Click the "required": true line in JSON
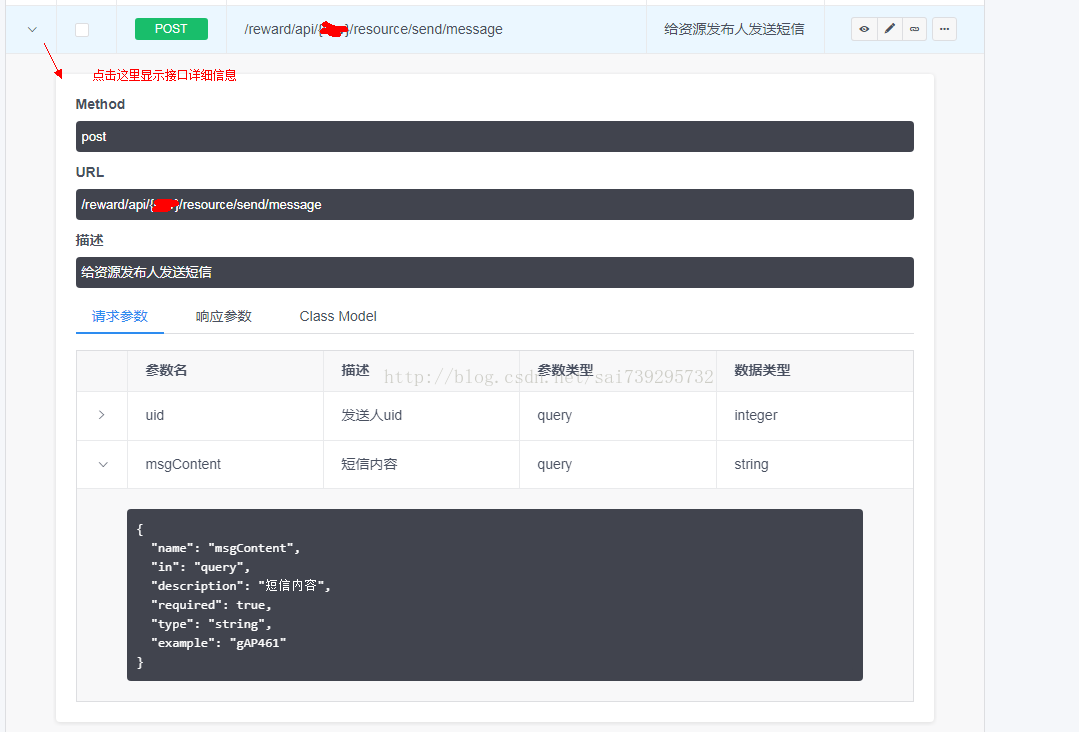The height and width of the screenshot is (732, 1079). [x=211, y=605]
